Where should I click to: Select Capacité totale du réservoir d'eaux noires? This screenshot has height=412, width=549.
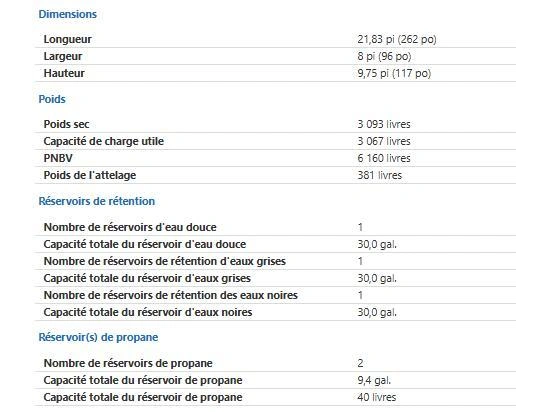pyautogui.click(x=148, y=312)
